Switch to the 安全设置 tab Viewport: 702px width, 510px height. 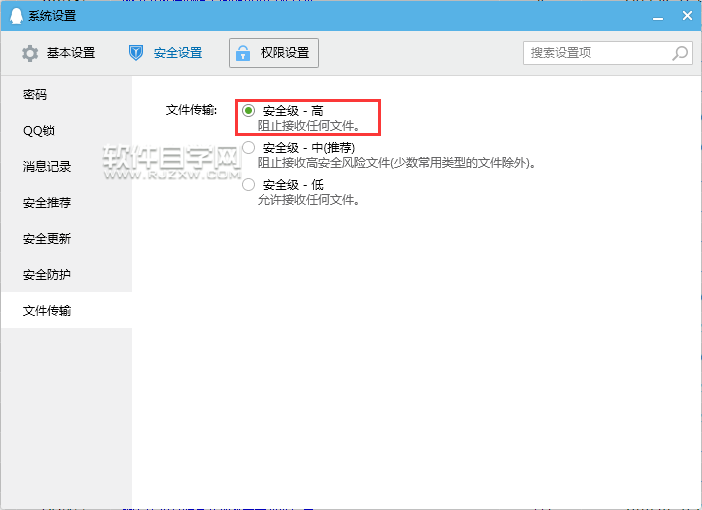(x=166, y=53)
